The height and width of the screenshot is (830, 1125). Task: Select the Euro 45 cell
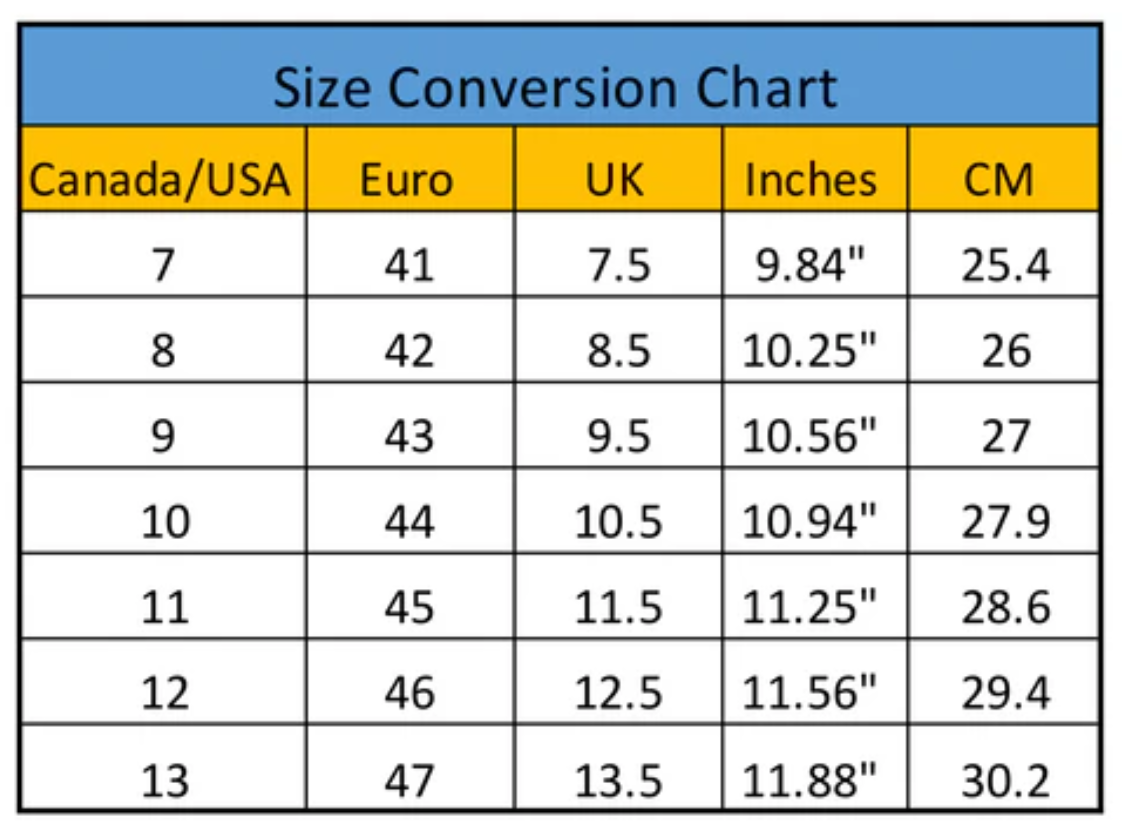pos(410,596)
